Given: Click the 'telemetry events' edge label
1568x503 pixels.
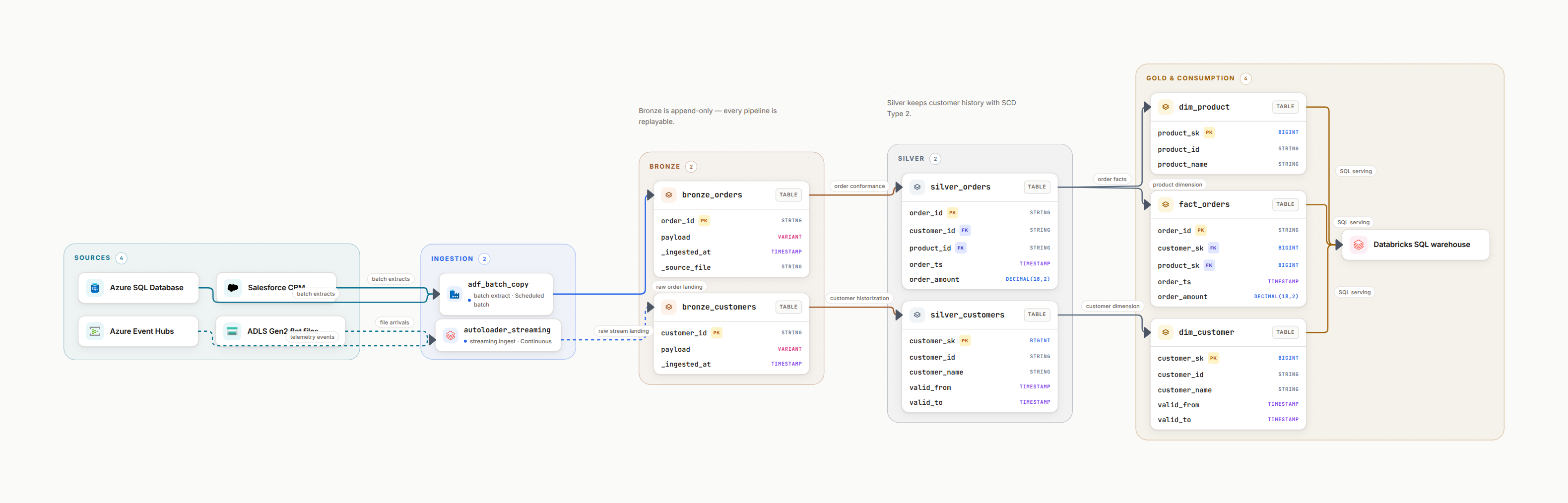Looking at the screenshot, I should point(312,337).
